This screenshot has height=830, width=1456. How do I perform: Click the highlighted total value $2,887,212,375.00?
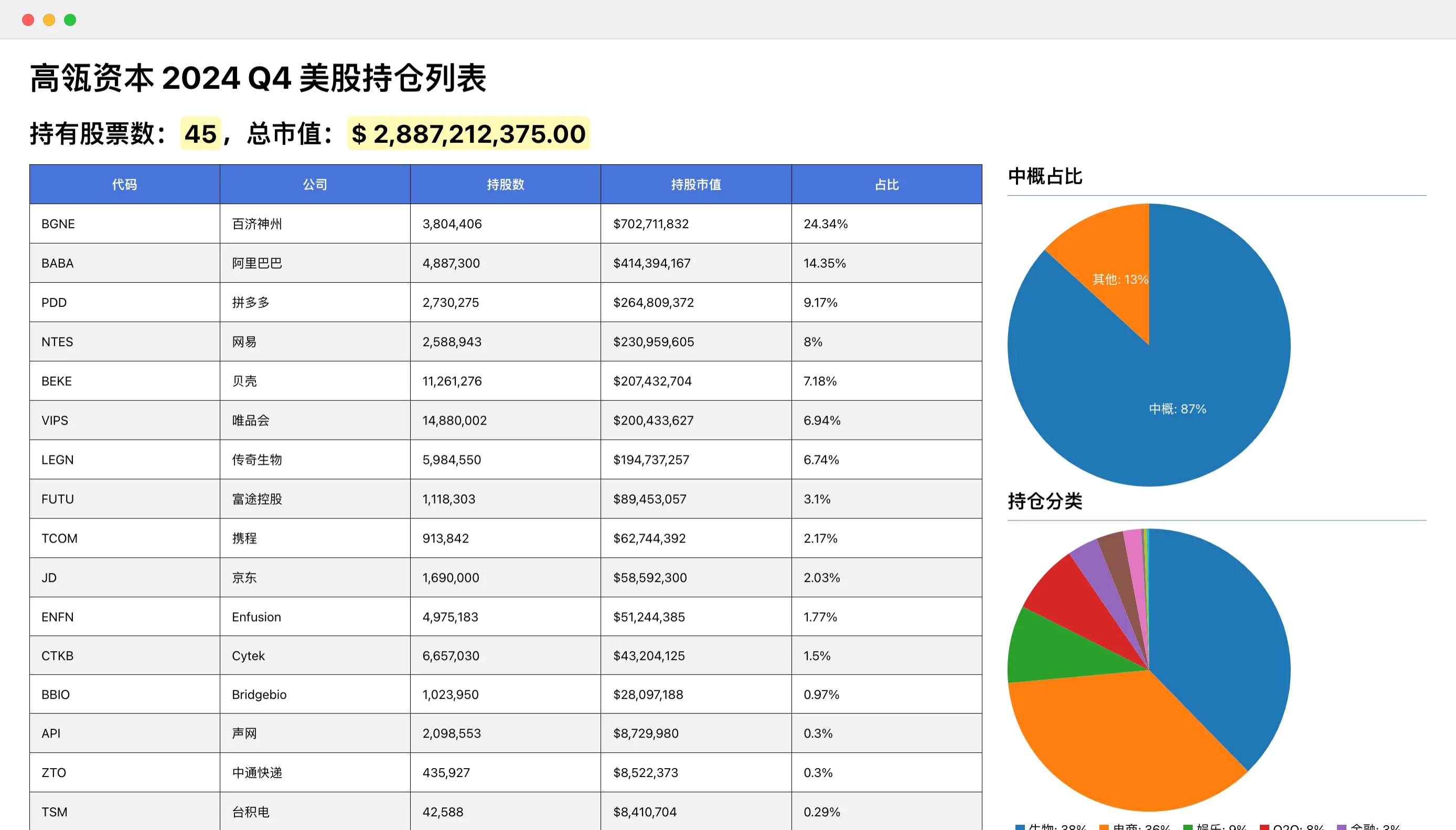tap(468, 133)
